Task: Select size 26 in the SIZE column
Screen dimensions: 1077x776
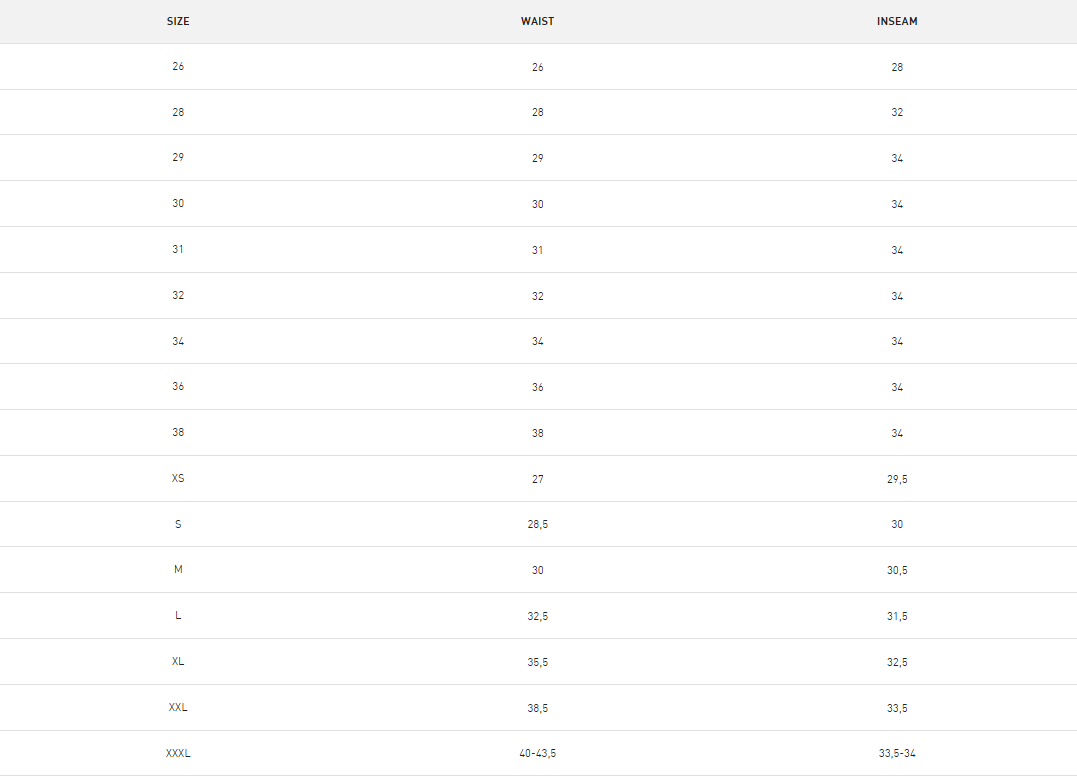Action: tap(178, 67)
